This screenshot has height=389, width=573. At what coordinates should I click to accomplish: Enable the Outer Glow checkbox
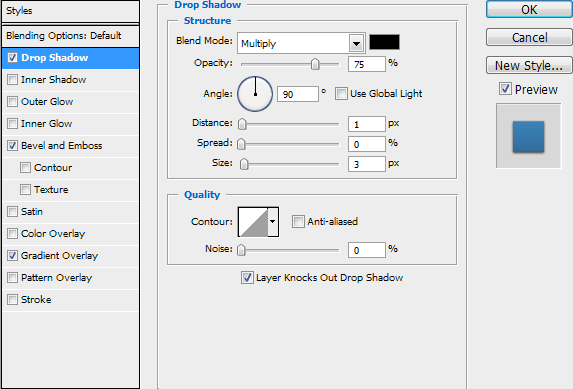click(12, 102)
